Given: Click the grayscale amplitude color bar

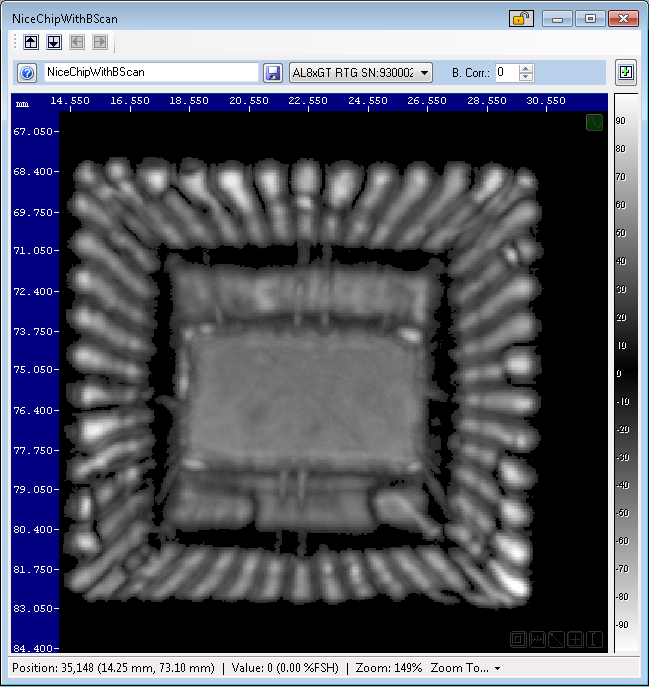Looking at the screenshot, I should click(622, 370).
